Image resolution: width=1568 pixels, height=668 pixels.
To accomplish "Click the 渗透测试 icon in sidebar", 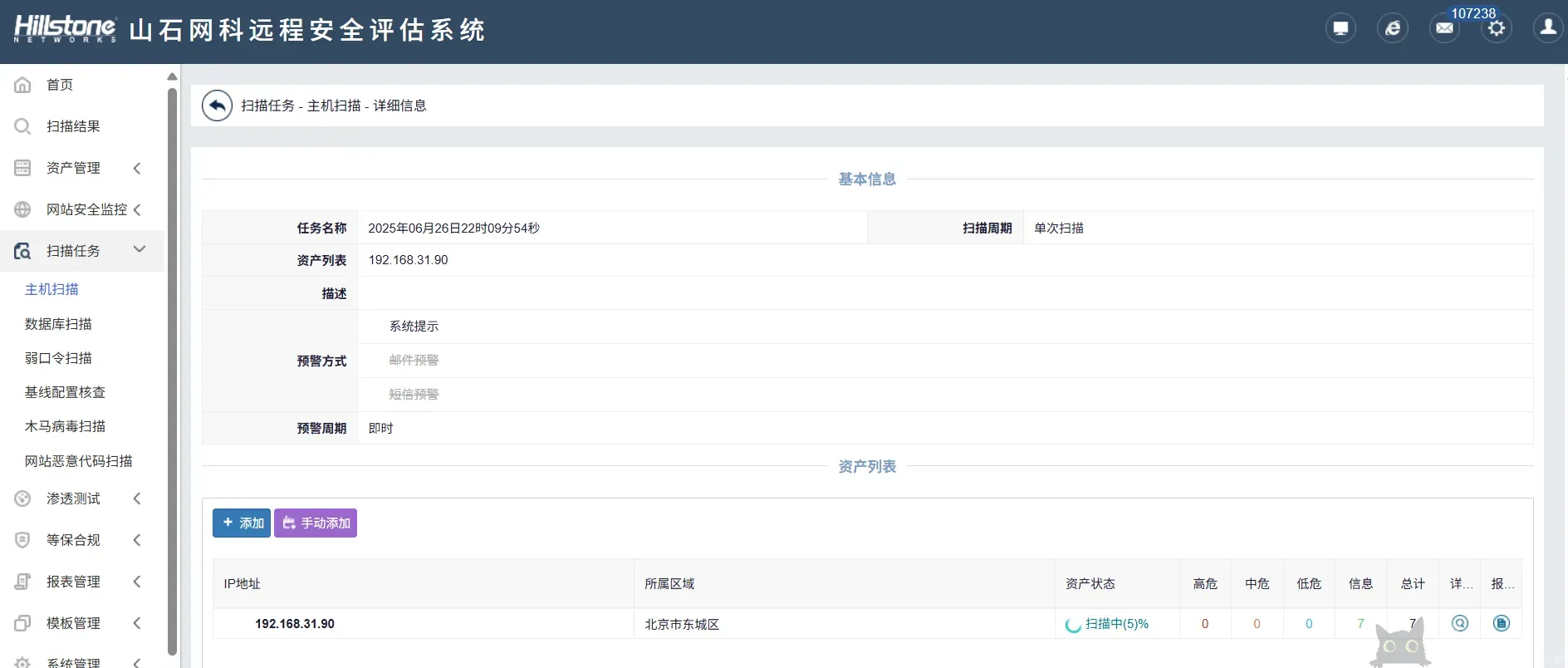I will (22, 499).
